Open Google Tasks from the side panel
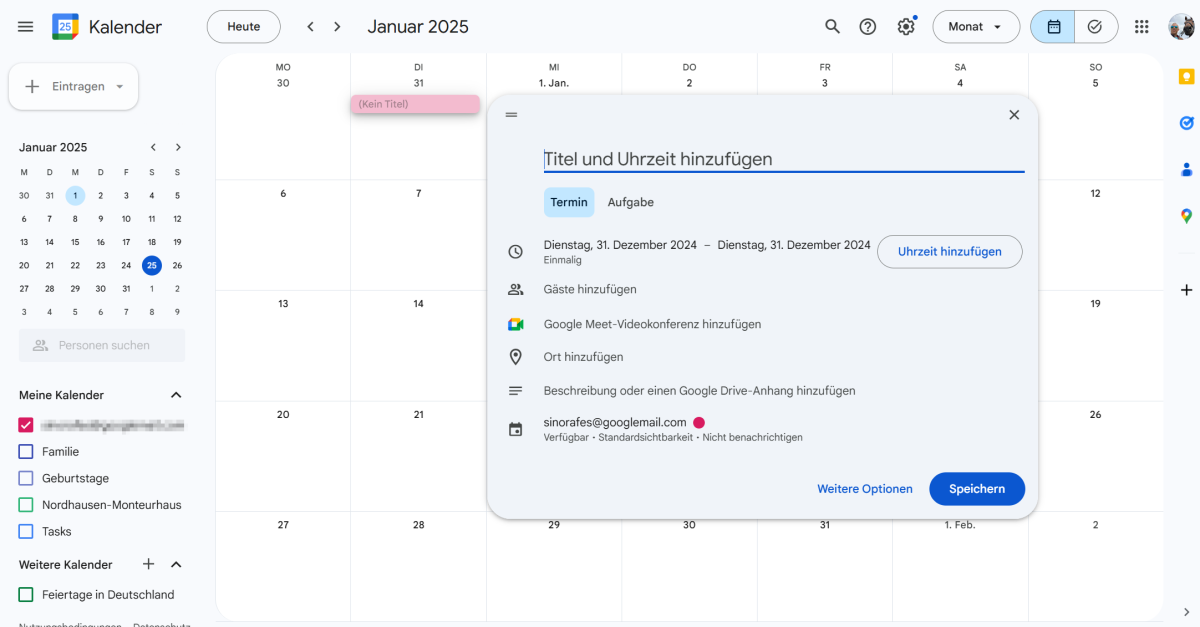 (1185, 122)
